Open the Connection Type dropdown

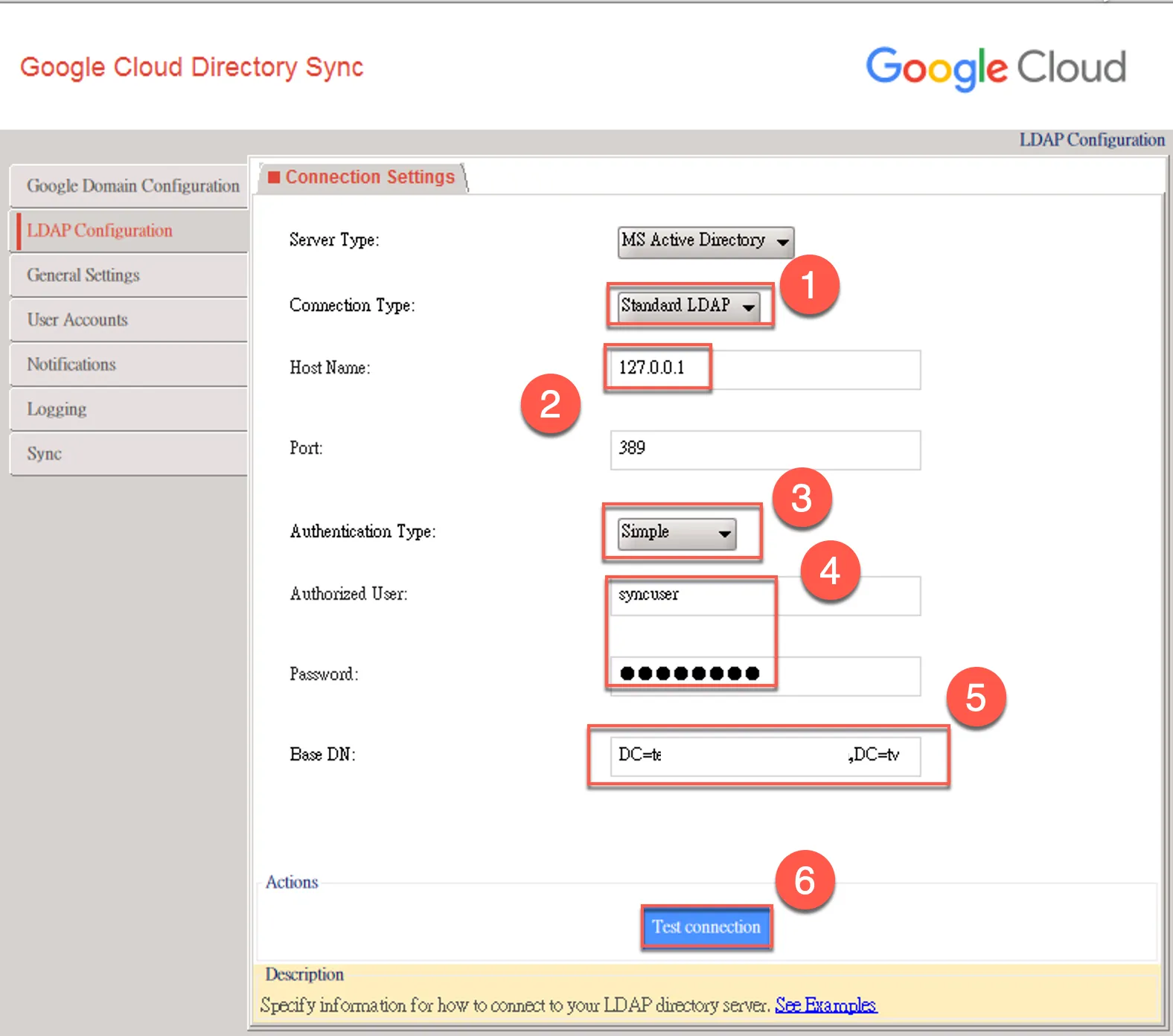[x=689, y=306]
